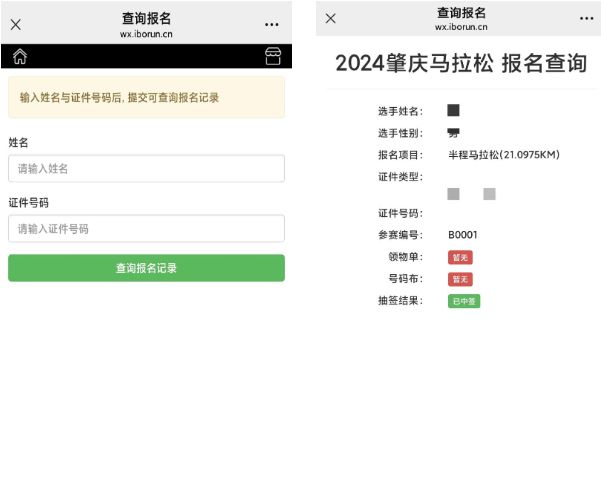The height and width of the screenshot is (477, 601).
Task: Open the more options dots on left page
Action: (x=271, y=25)
